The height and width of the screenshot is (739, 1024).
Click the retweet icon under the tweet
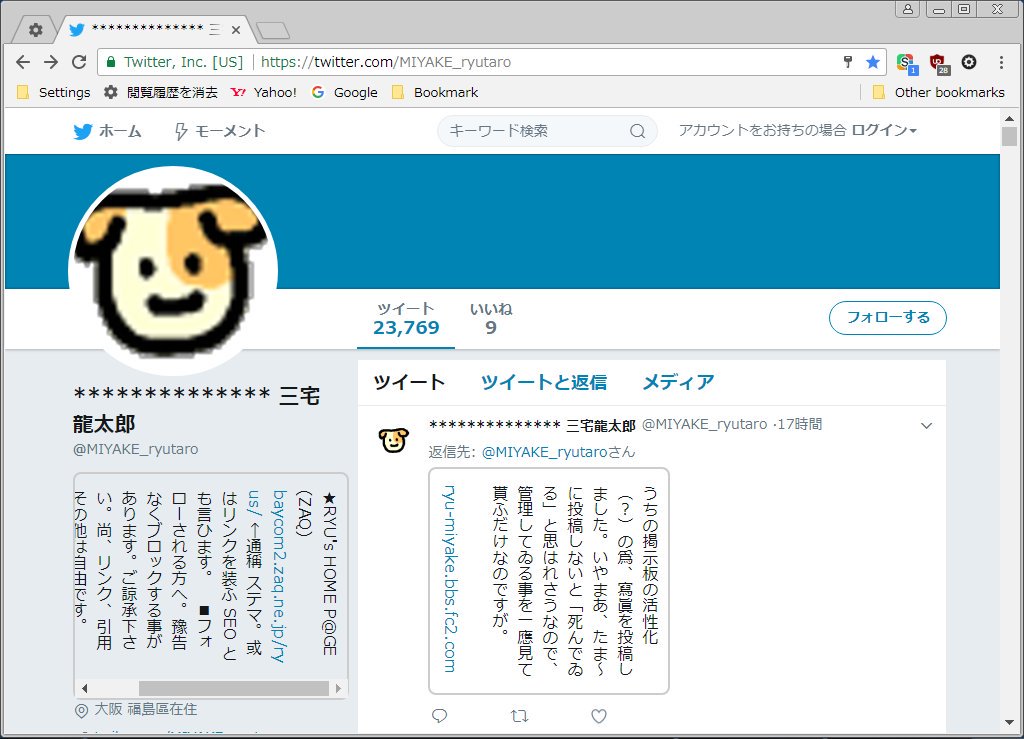[519, 716]
